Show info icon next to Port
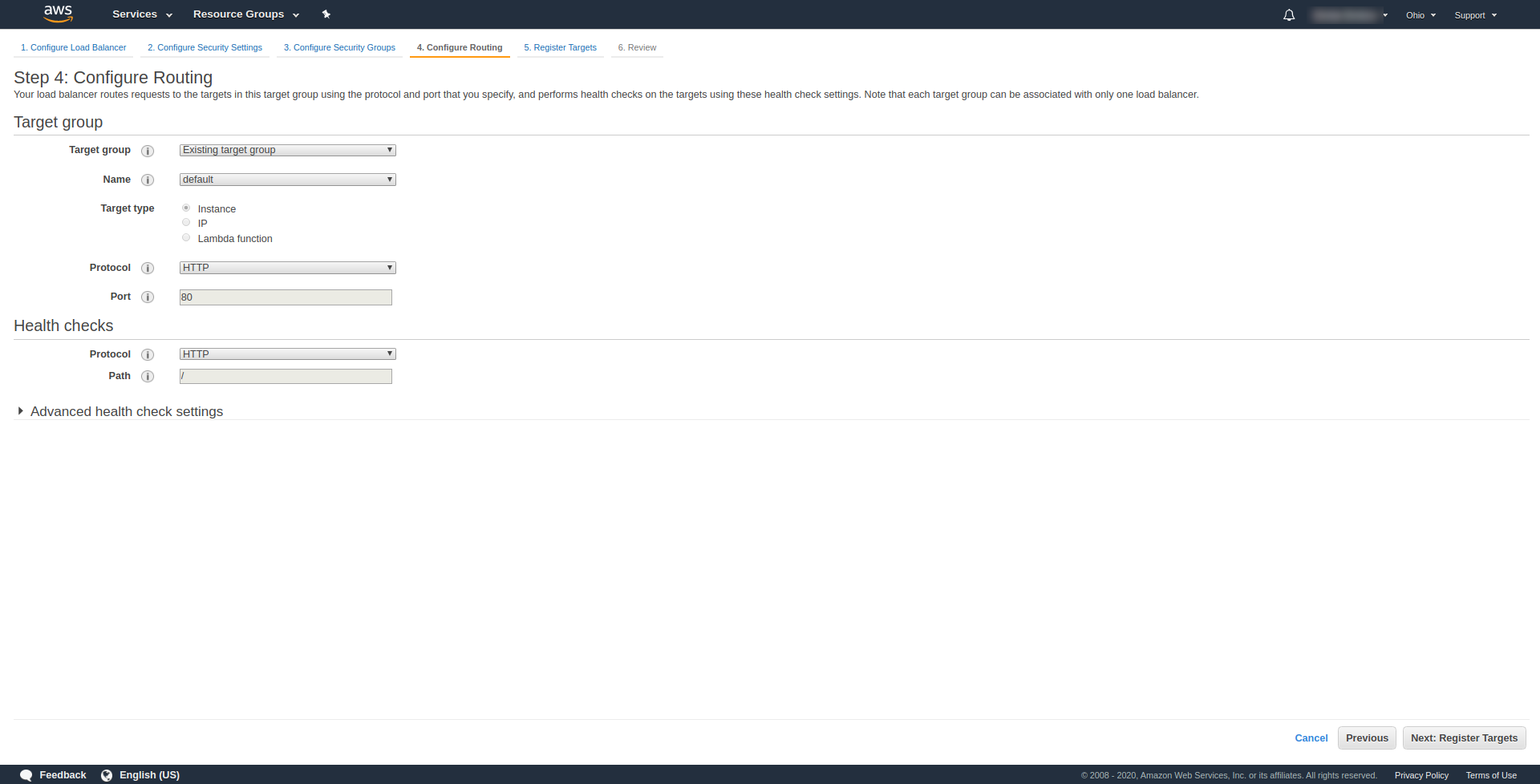1540x784 pixels. (148, 297)
